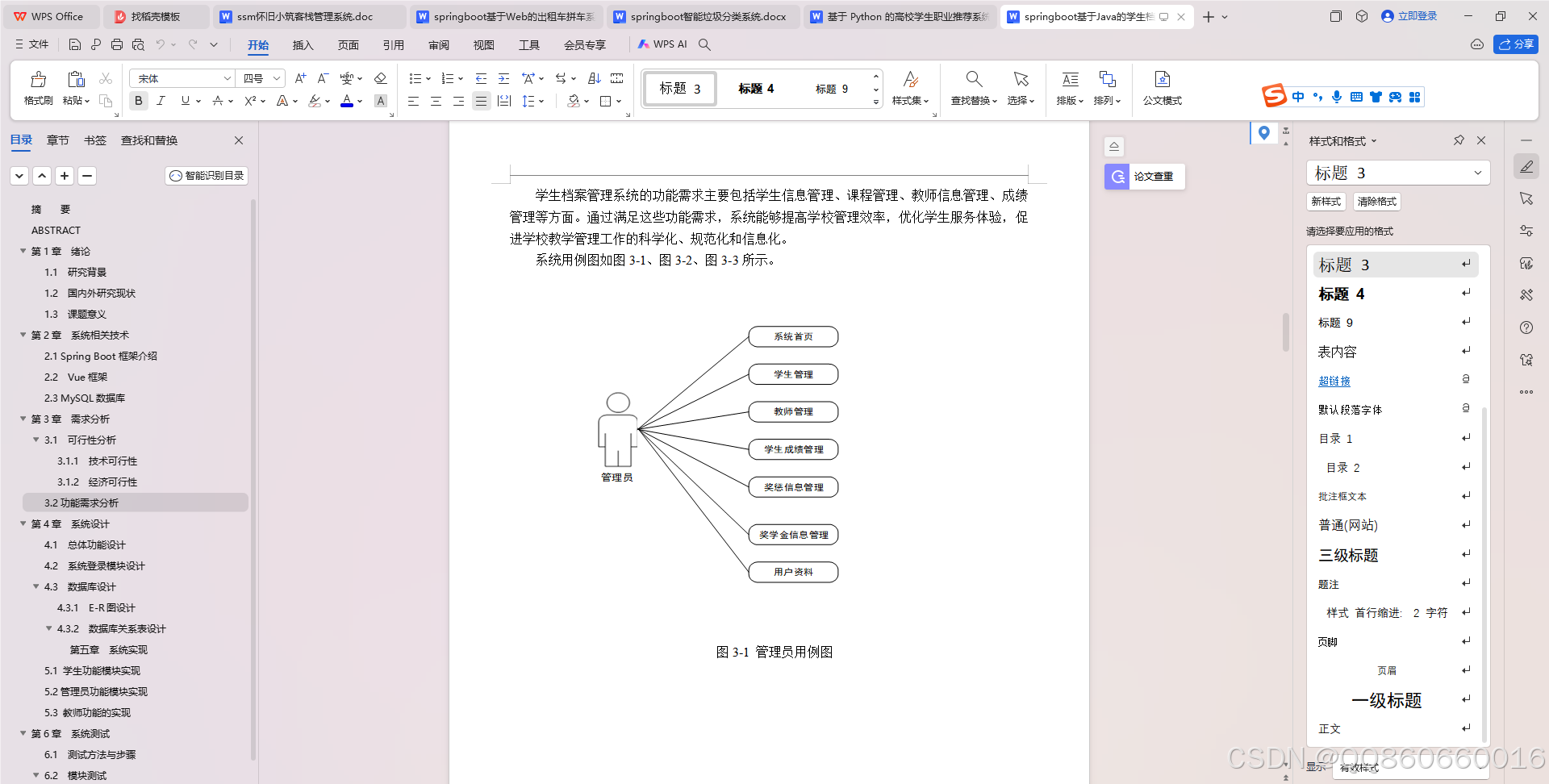This screenshot has width=1549, height=784.
Task: Click the Layout (排版) icon
Action: (x=1070, y=79)
